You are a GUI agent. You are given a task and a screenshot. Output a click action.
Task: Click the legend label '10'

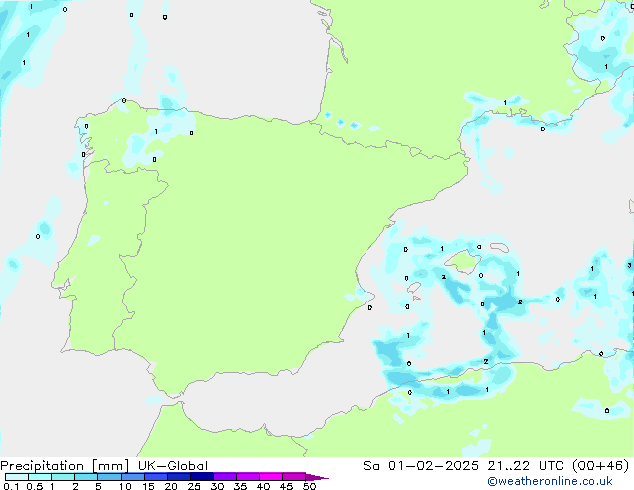point(125,486)
